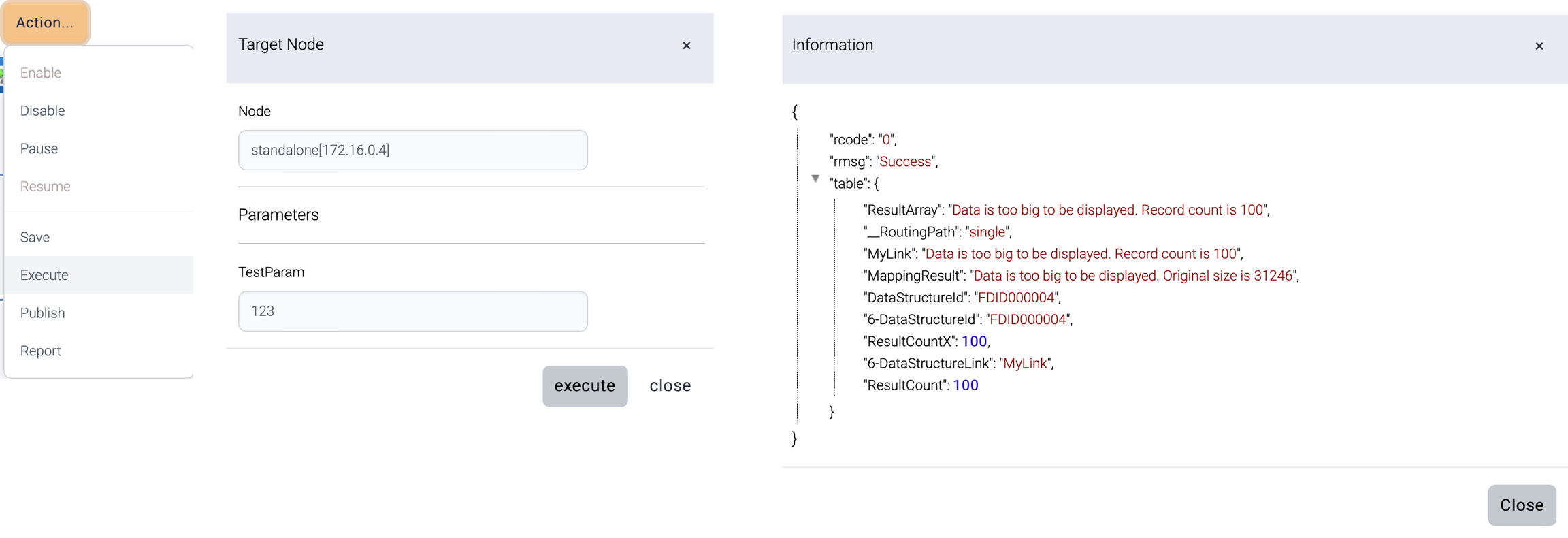Focus the TestParam input field
Screen dimensions: 1568x538
[412, 311]
